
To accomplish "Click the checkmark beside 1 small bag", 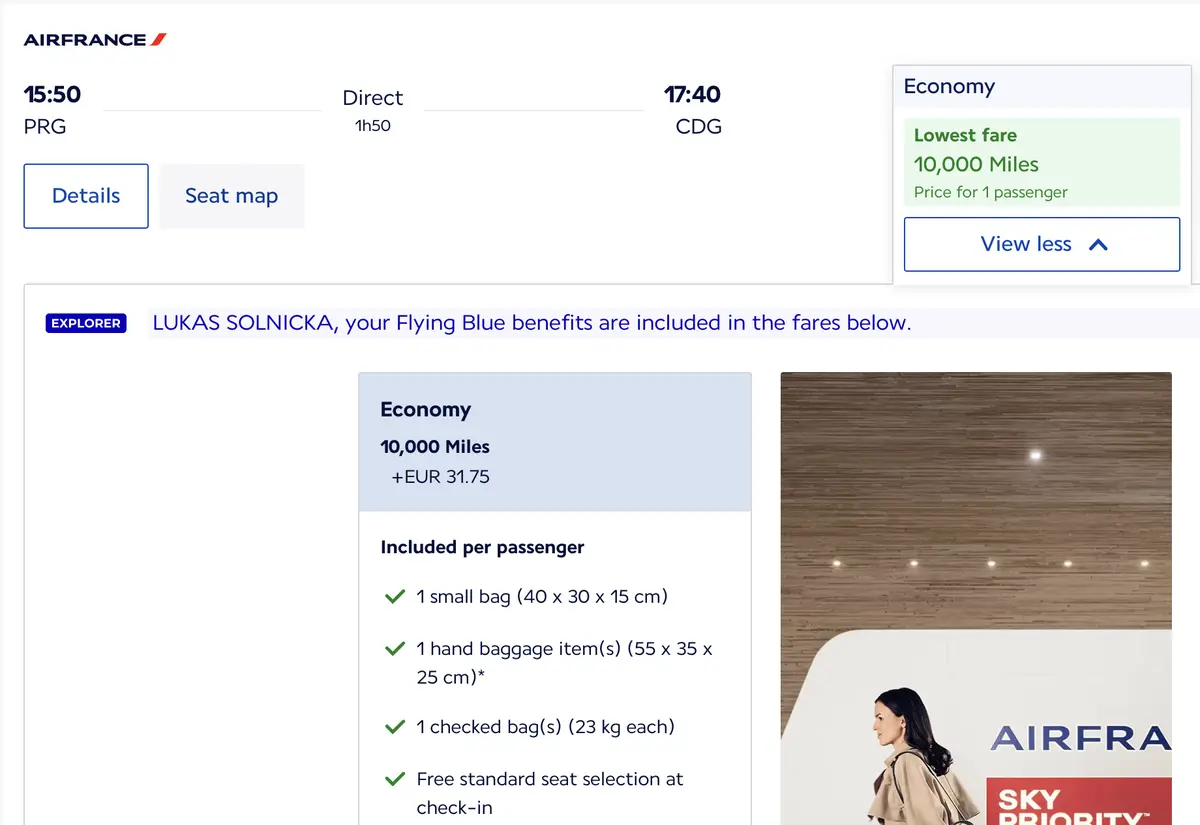I will tap(394, 597).
